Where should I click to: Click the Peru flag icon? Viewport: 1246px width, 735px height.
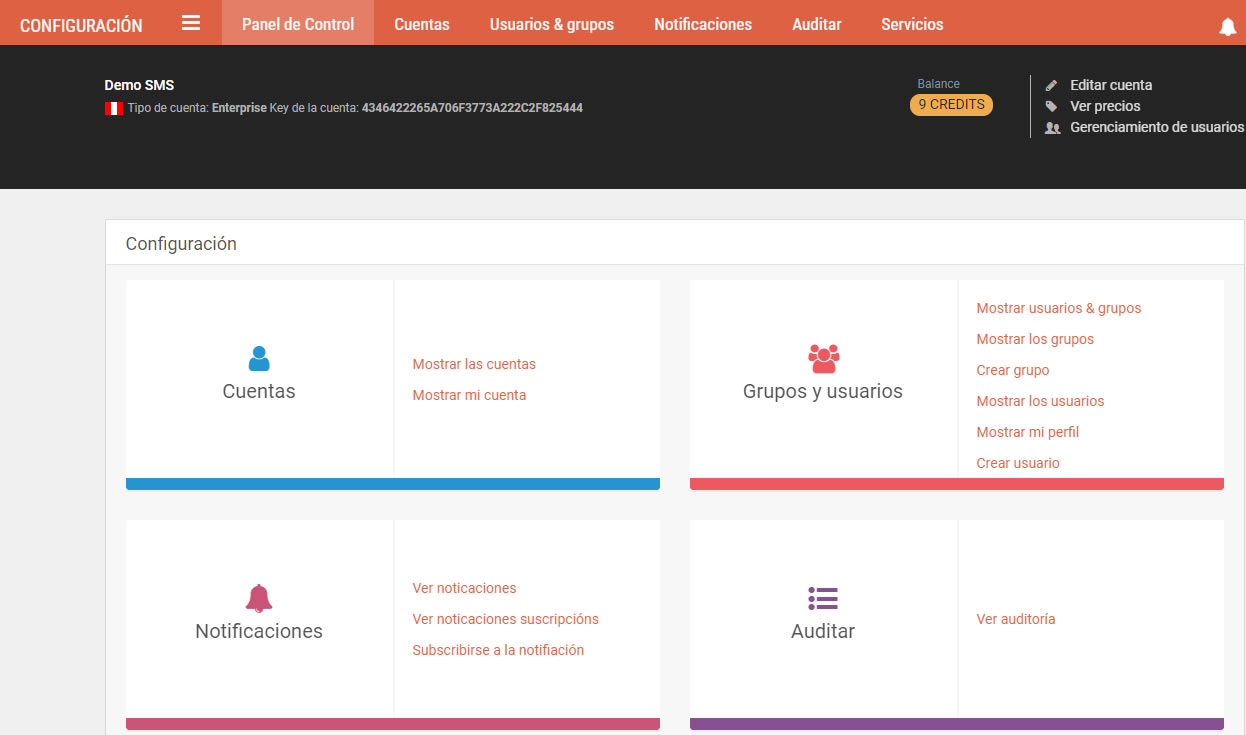coord(114,108)
